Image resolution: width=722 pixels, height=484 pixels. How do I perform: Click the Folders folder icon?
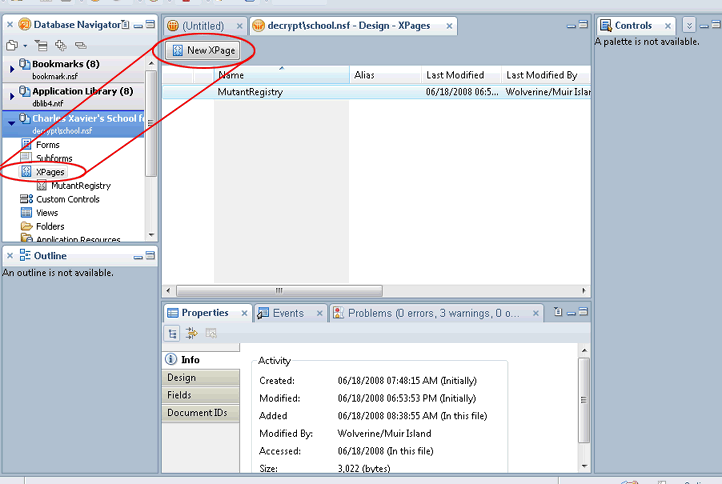27,226
